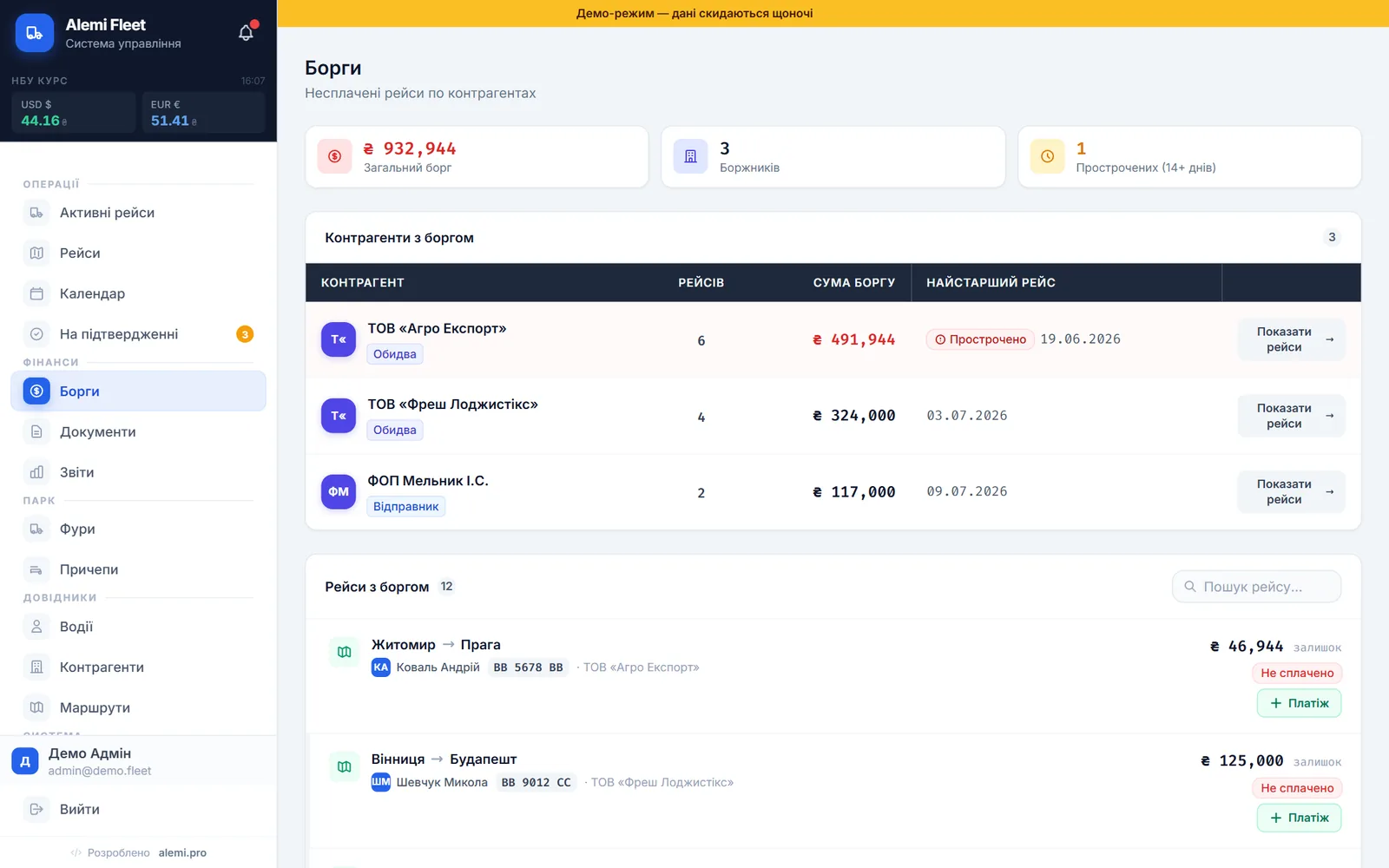Click the Фури truck icon
The image size is (1389, 868).
[x=36, y=529]
